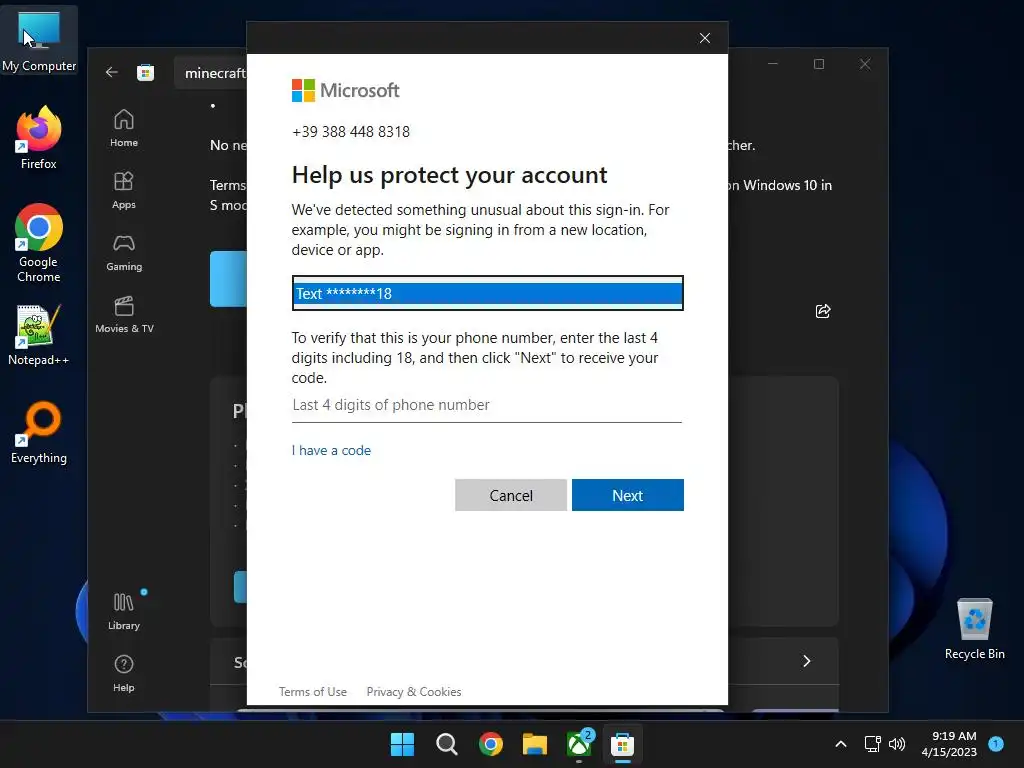Viewport: 1024px width, 768px height.
Task: Close the Microsoft sign-in dialog
Action: pos(705,38)
